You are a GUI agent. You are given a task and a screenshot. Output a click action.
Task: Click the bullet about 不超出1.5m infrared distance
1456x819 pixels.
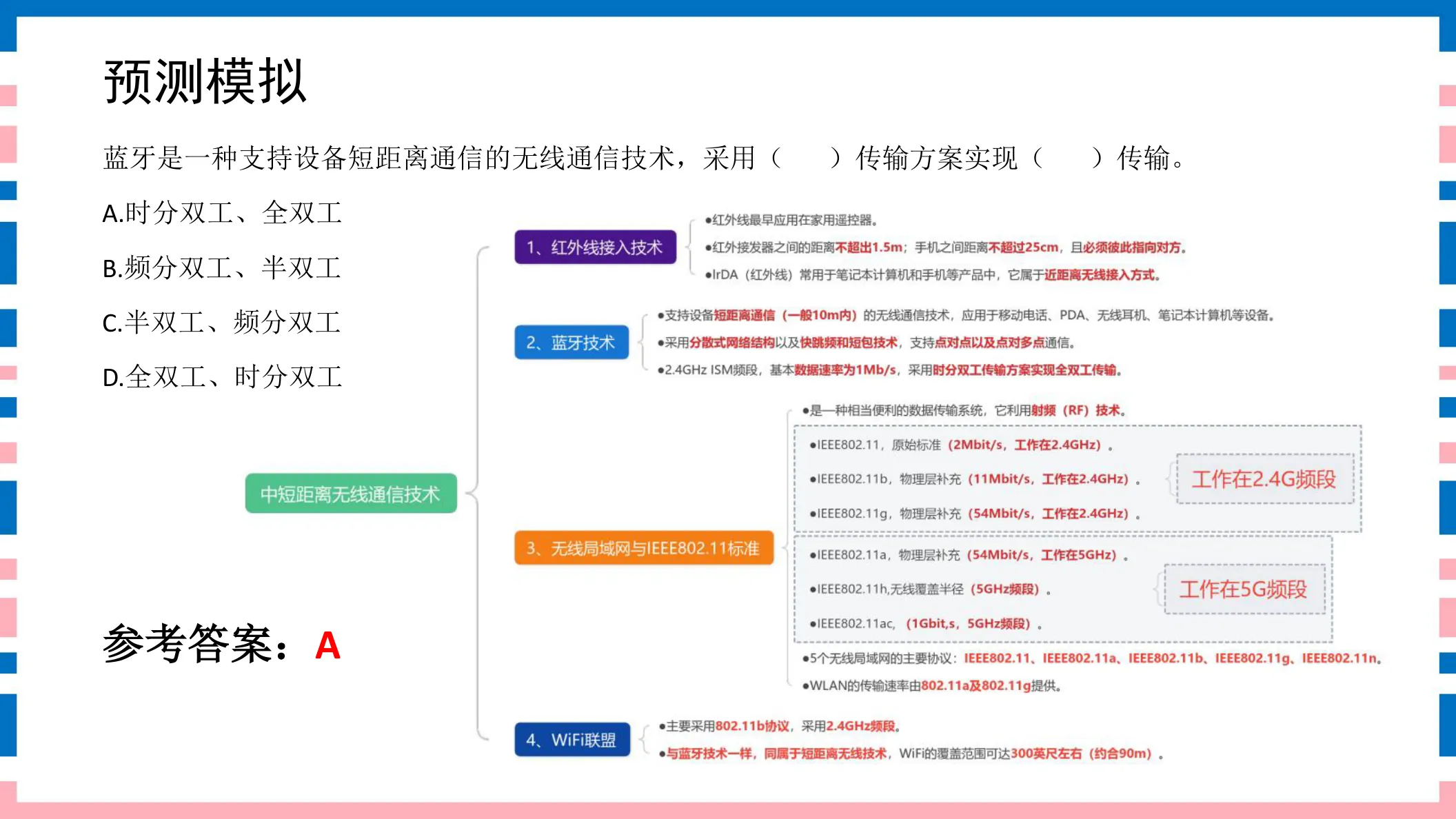click(x=945, y=247)
